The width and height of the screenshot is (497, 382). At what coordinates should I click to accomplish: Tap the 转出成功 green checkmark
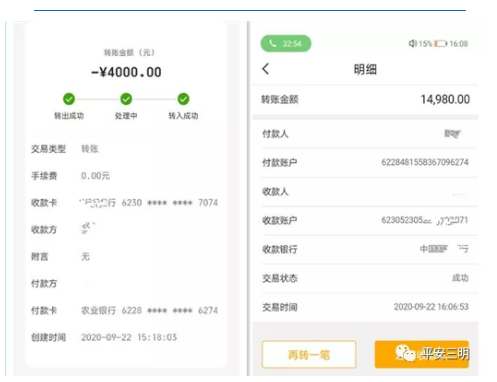coord(69,99)
